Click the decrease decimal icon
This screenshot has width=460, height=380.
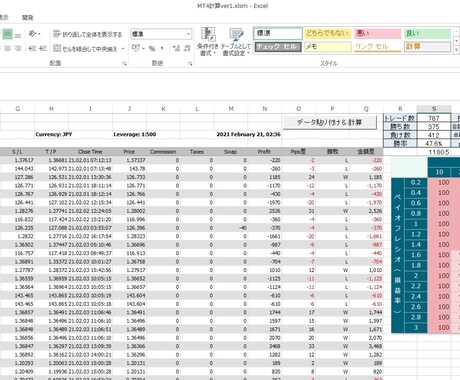pyautogui.click(x=187, y=49)
